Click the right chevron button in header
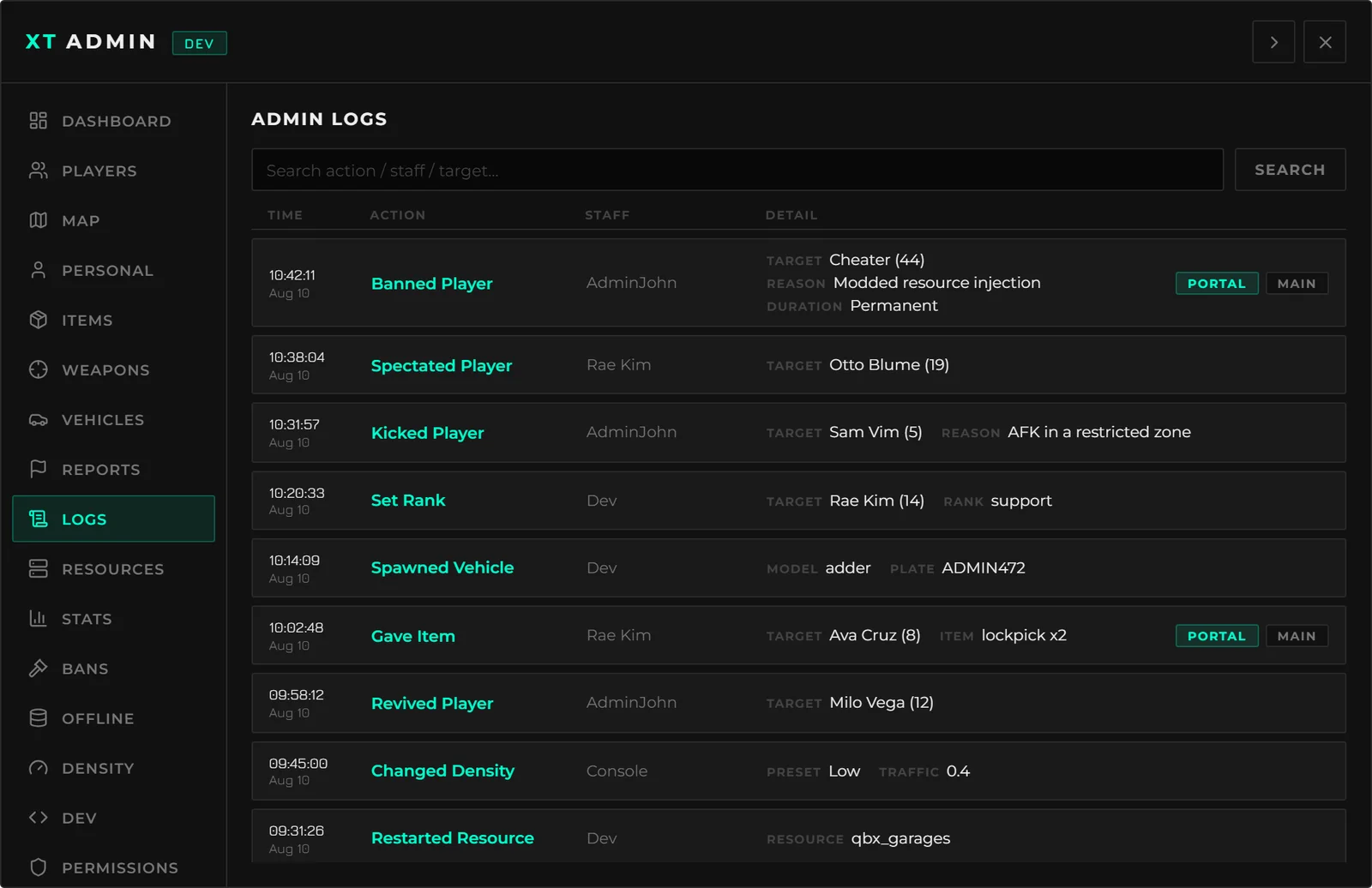 tap(1273, 42)
